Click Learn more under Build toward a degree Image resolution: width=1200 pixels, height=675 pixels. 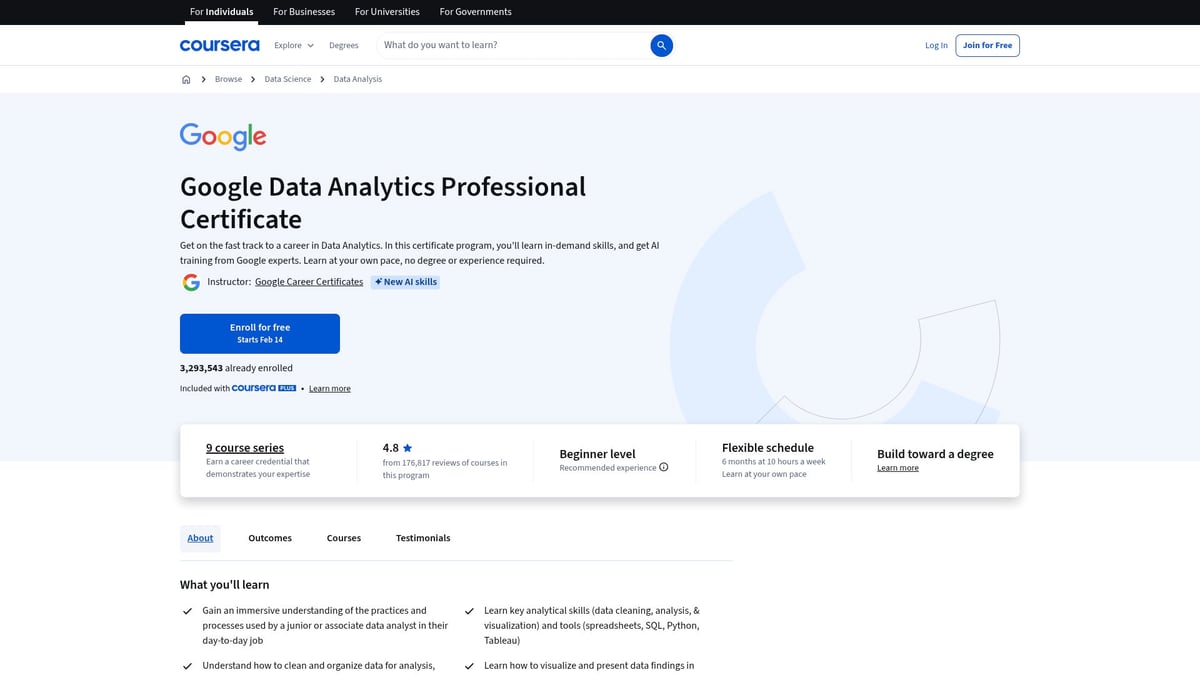tap(898, 468)
